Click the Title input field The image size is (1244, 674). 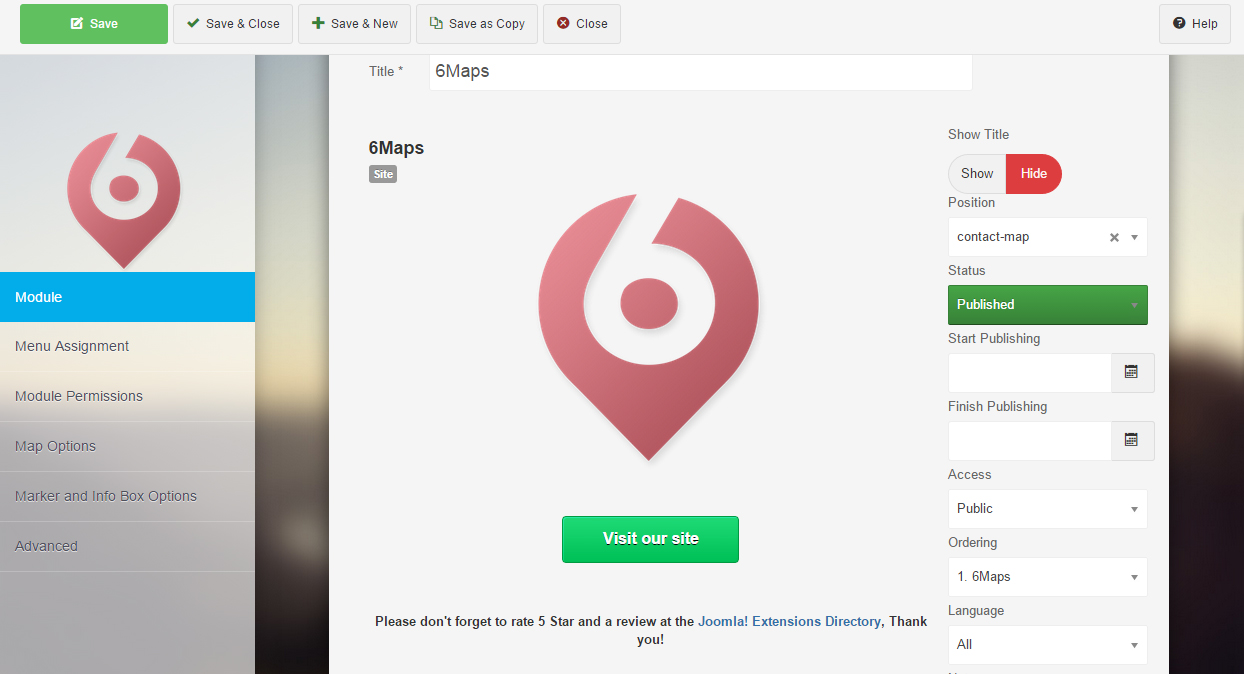tap(700, 72)
